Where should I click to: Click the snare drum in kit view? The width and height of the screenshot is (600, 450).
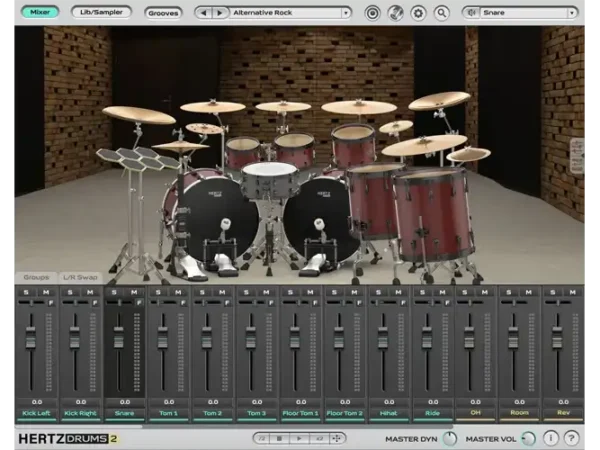[271, 180]
